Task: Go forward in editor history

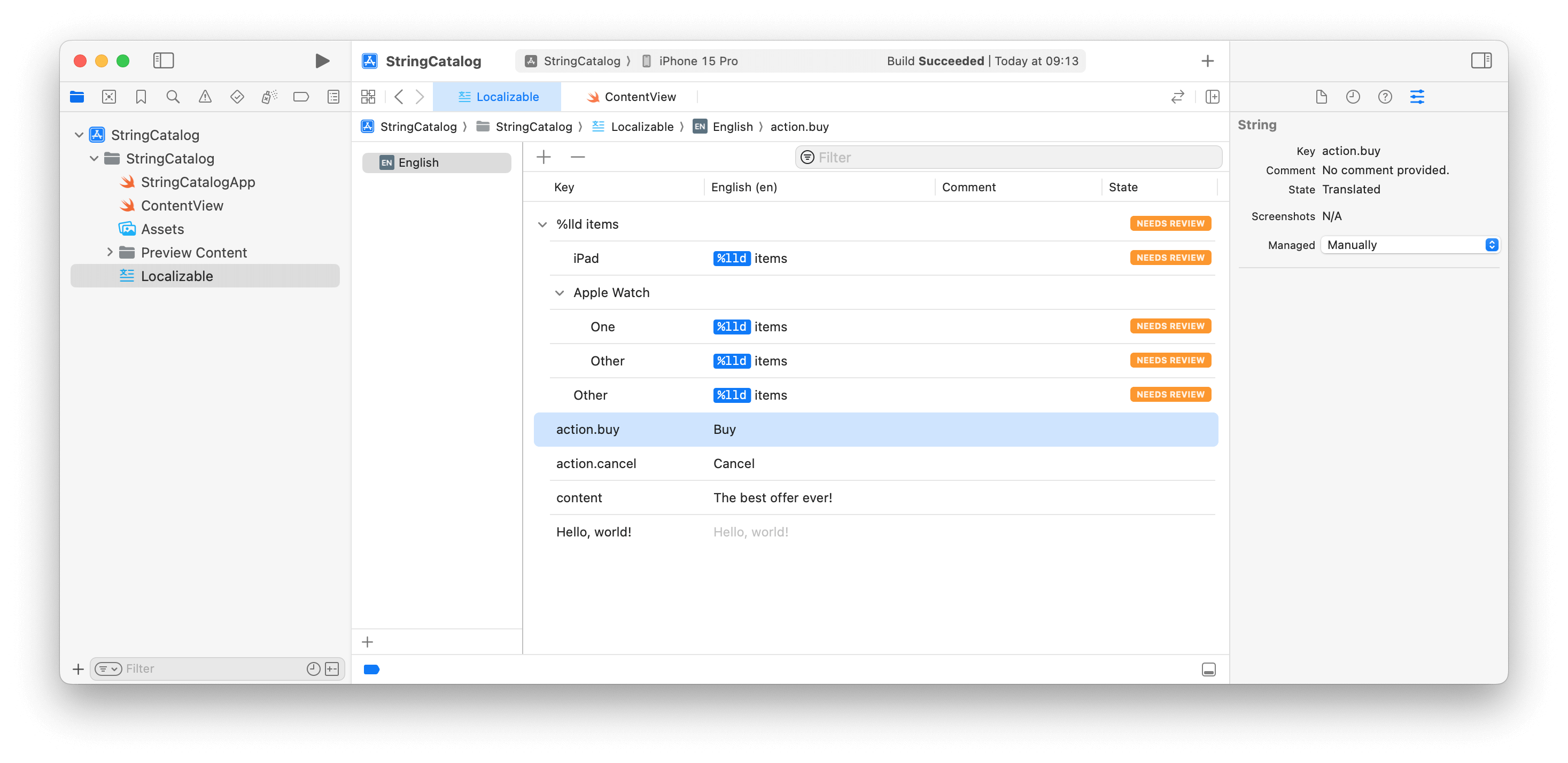Action: (420, 97)
